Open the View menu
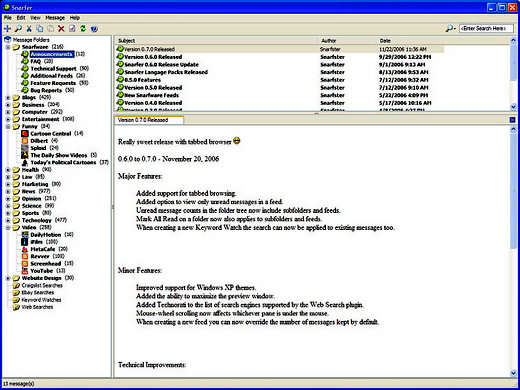Screen dimensions: 520x390 (35, 18)
